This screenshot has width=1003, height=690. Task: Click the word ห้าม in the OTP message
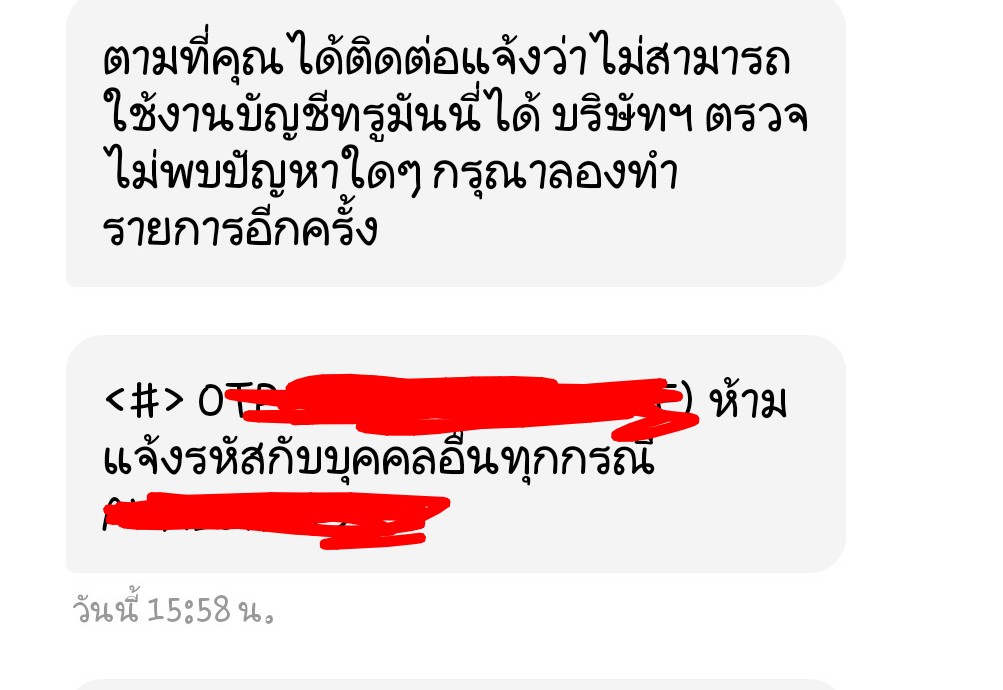(x=748, y=402)
